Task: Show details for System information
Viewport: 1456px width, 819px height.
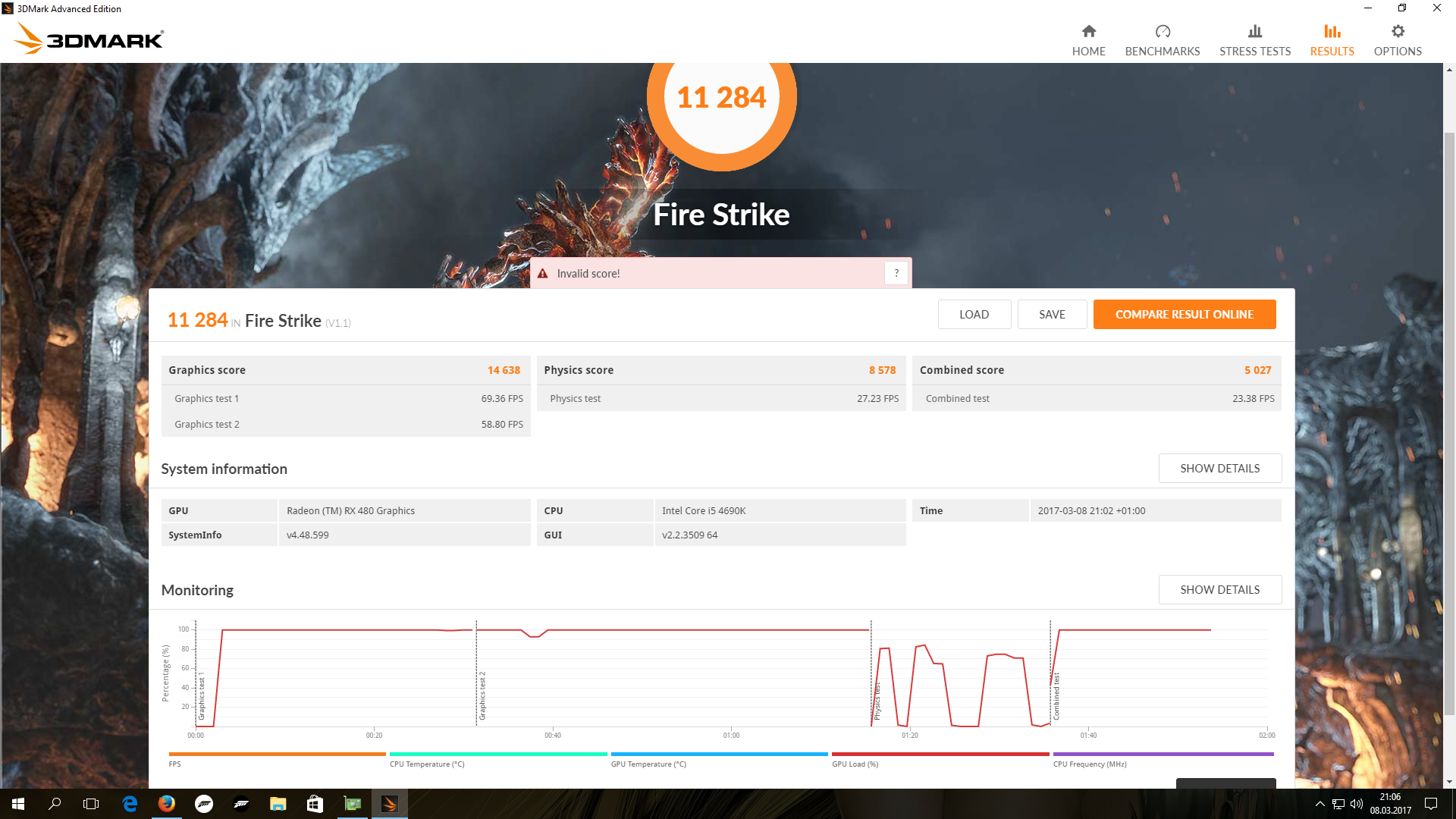Action: 1219,469
